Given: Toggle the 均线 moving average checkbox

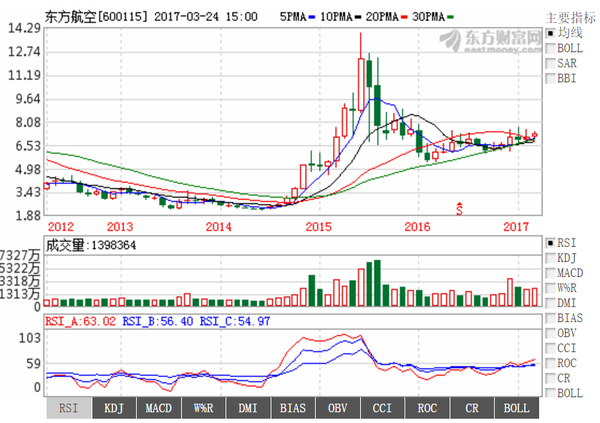Looking at the screenshot, I should (x=550, y=33).
